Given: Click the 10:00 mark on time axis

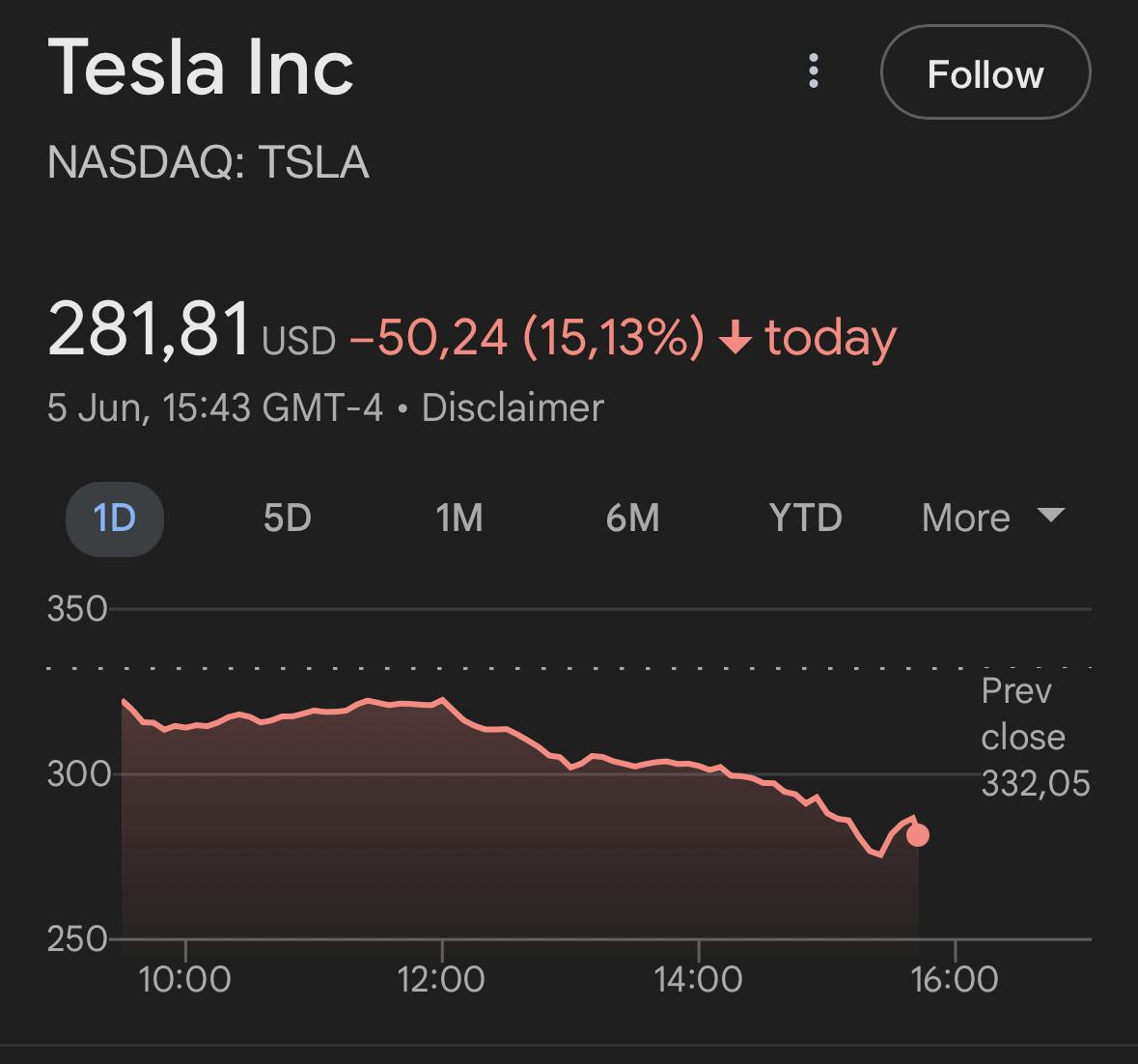Looking at the screenshot, I should [185, 979].
